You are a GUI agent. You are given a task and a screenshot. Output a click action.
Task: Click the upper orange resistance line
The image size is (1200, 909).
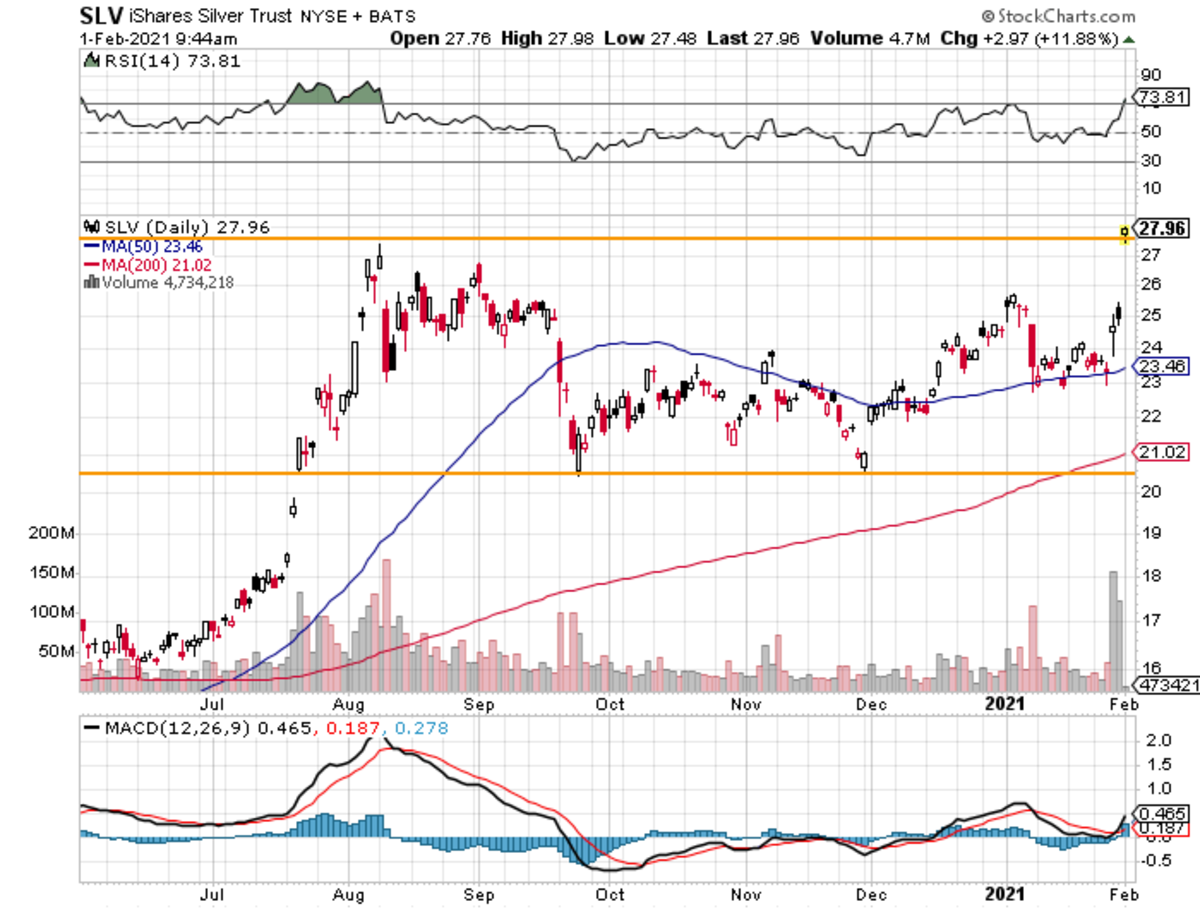click(600, 238)
